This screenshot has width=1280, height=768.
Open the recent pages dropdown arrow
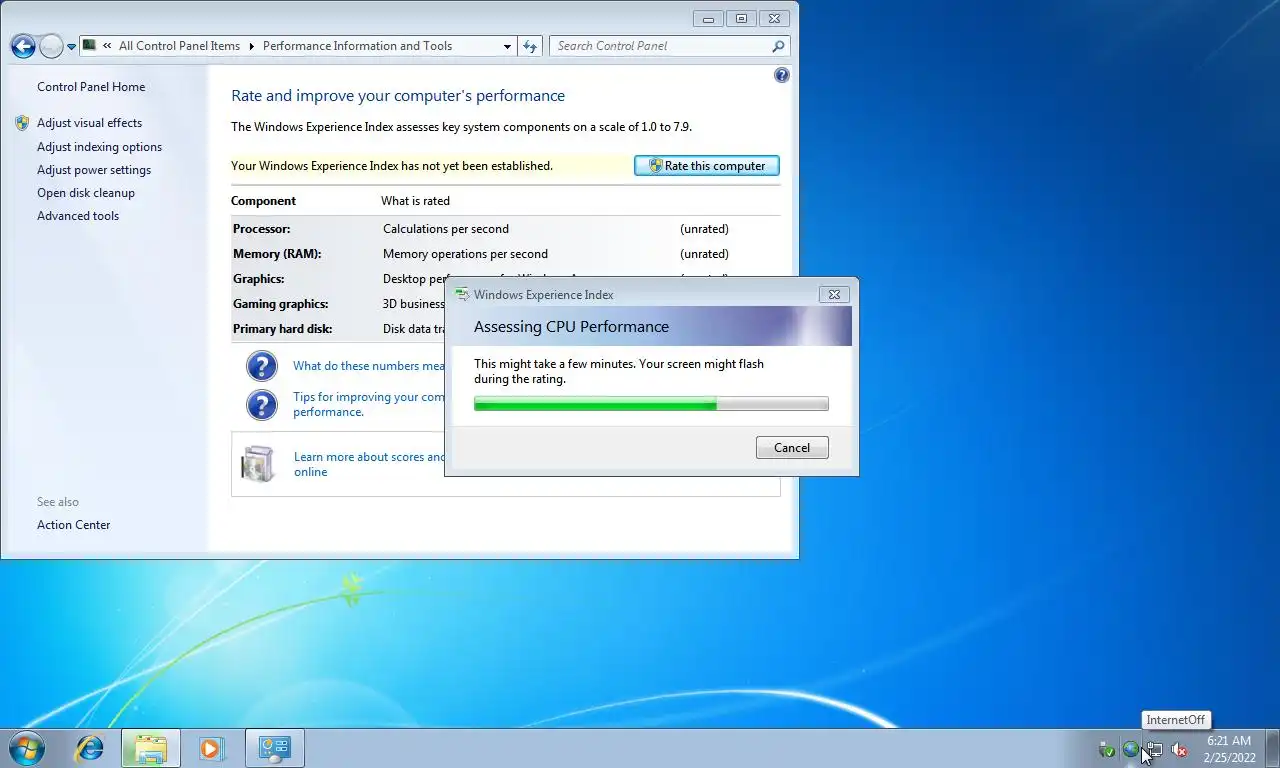pos(71,47)
